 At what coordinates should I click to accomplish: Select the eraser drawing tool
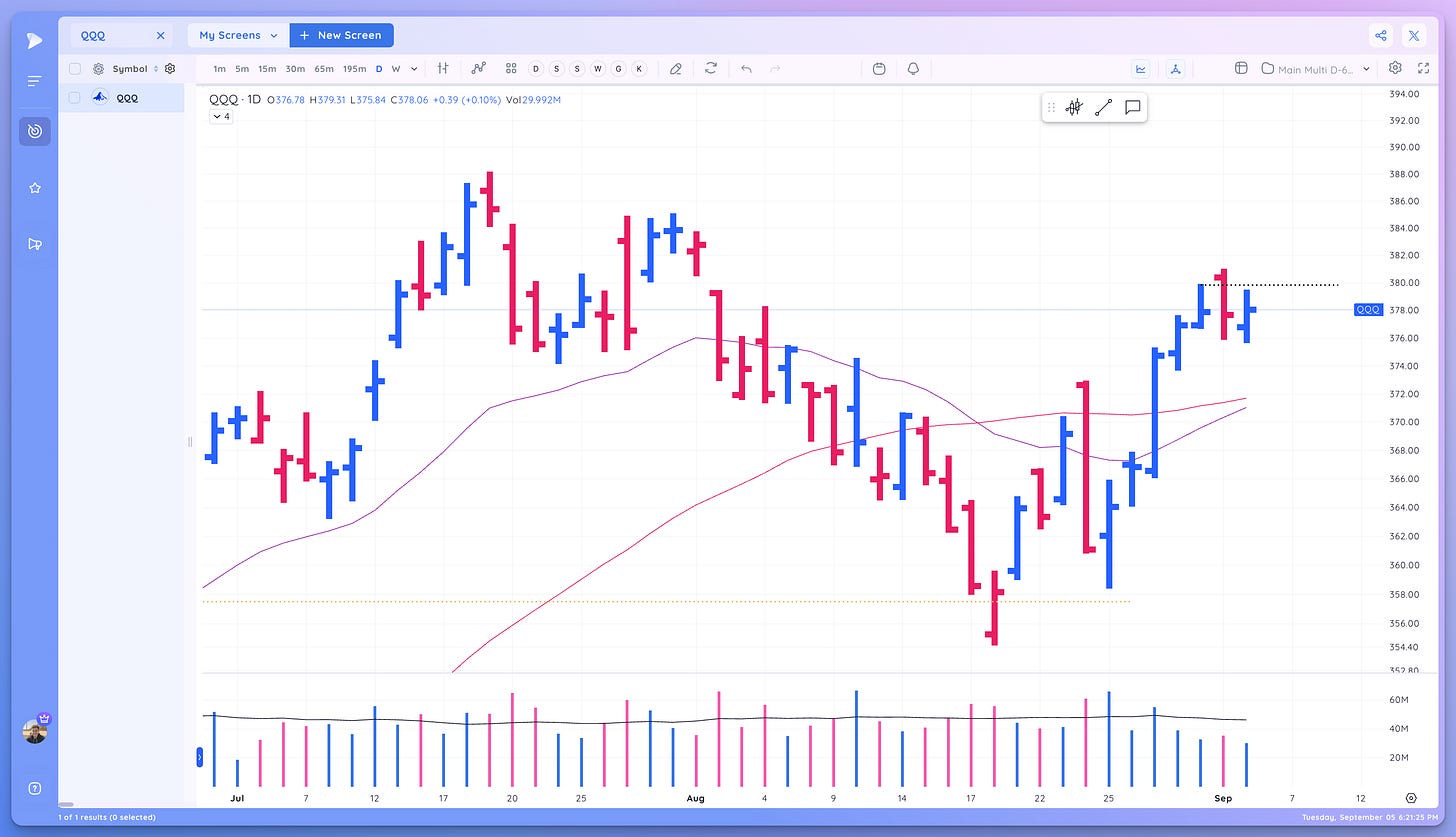click(x=676, y=68)
